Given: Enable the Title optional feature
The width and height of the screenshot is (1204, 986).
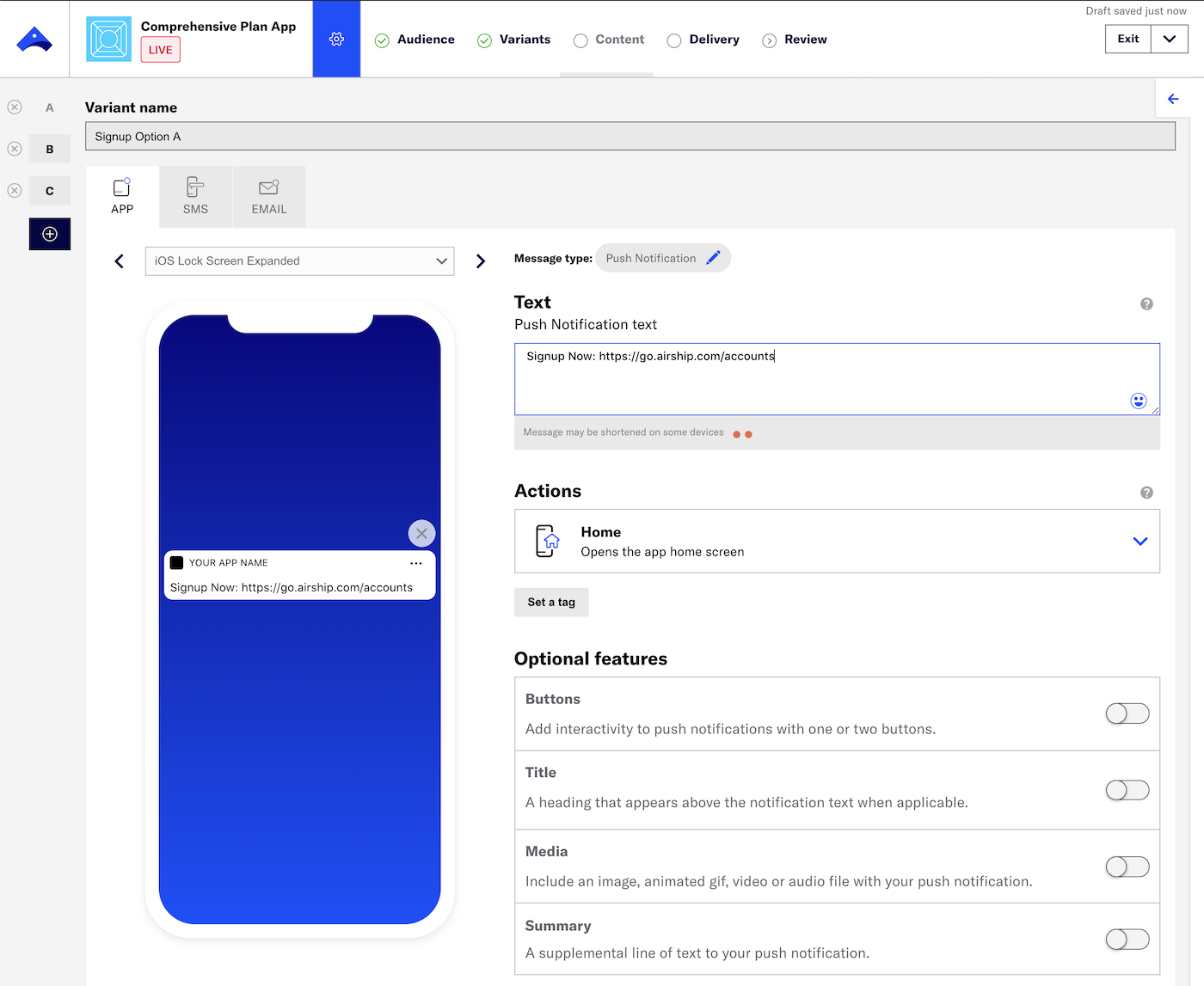Looking at the screenshot, I should click(x=1127, y=790).
